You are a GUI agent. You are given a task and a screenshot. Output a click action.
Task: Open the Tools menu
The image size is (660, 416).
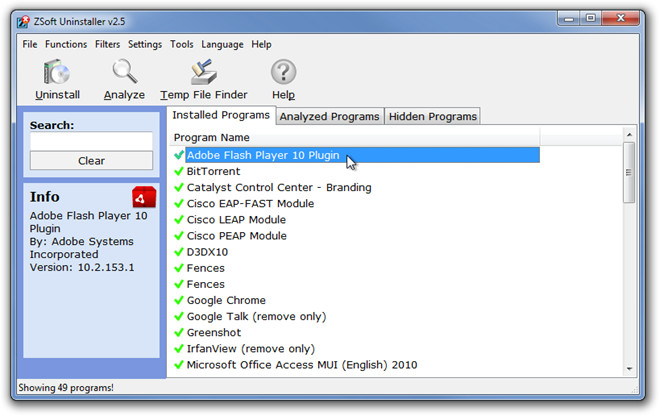tap(182, 44)
